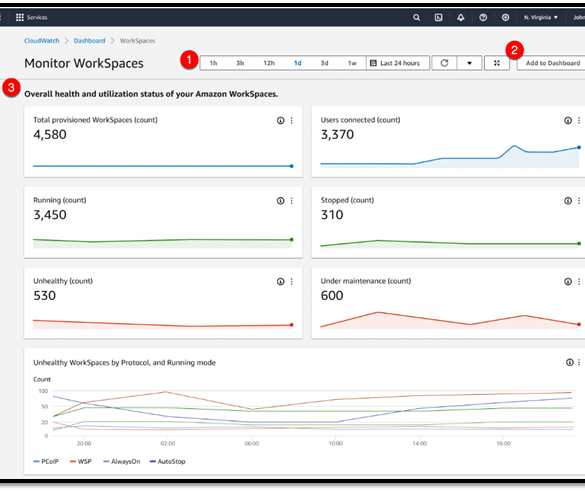This screenshot has height=492, width=585.
Task: Open the help question mark icon
Action: [x=483, y=18]
